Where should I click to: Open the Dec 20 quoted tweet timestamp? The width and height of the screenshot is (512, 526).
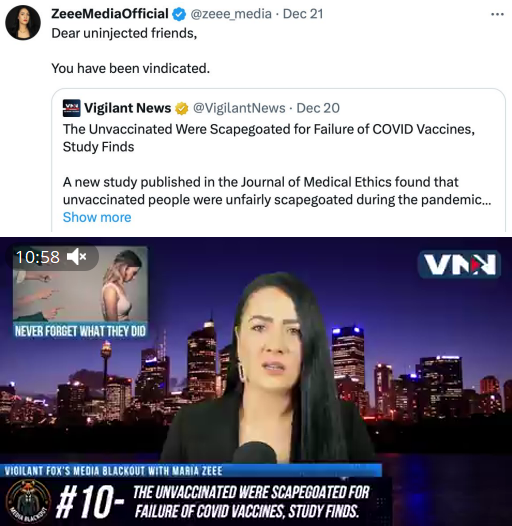click(x=318, y=108)
